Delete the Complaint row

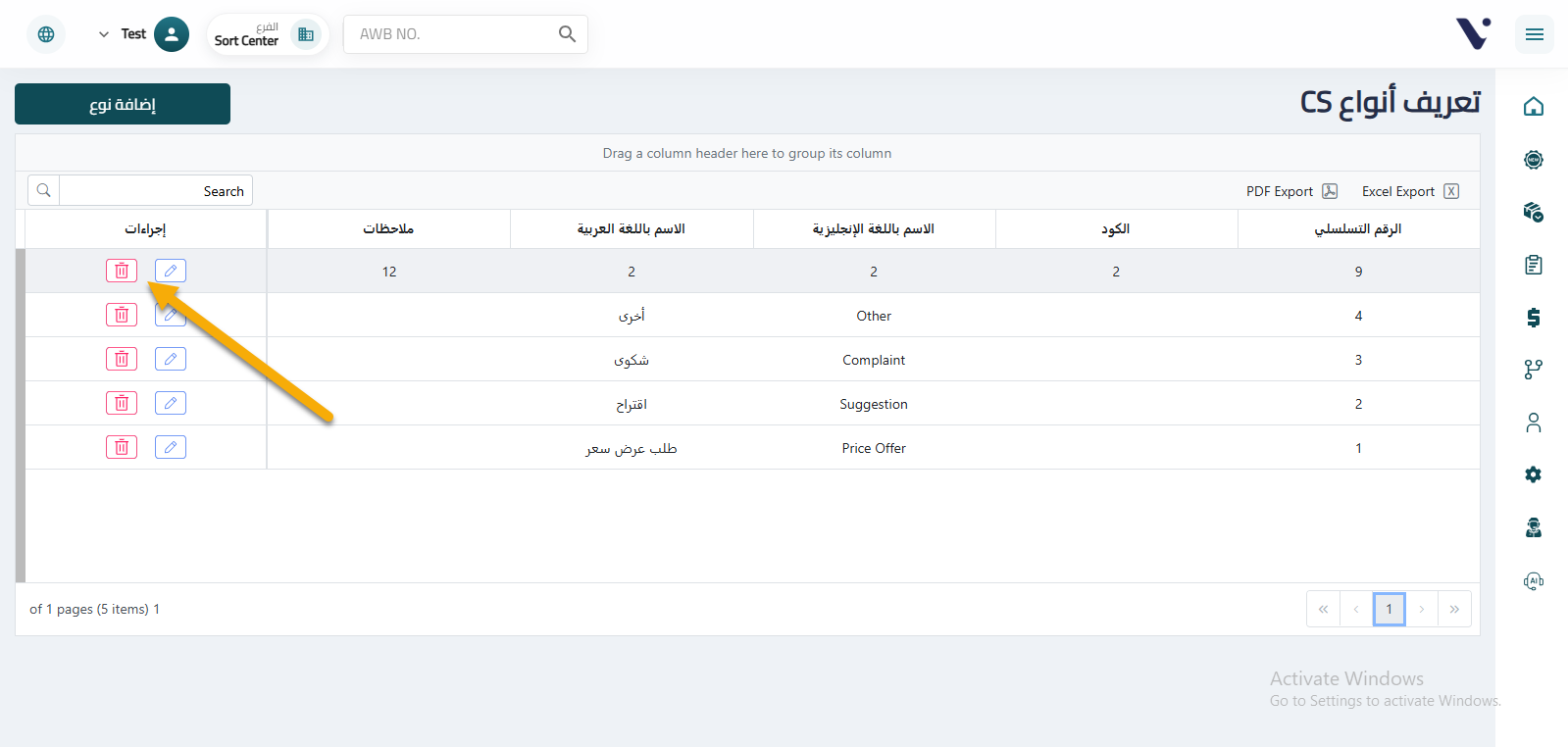pyautogui.click(x=122, y=359)
